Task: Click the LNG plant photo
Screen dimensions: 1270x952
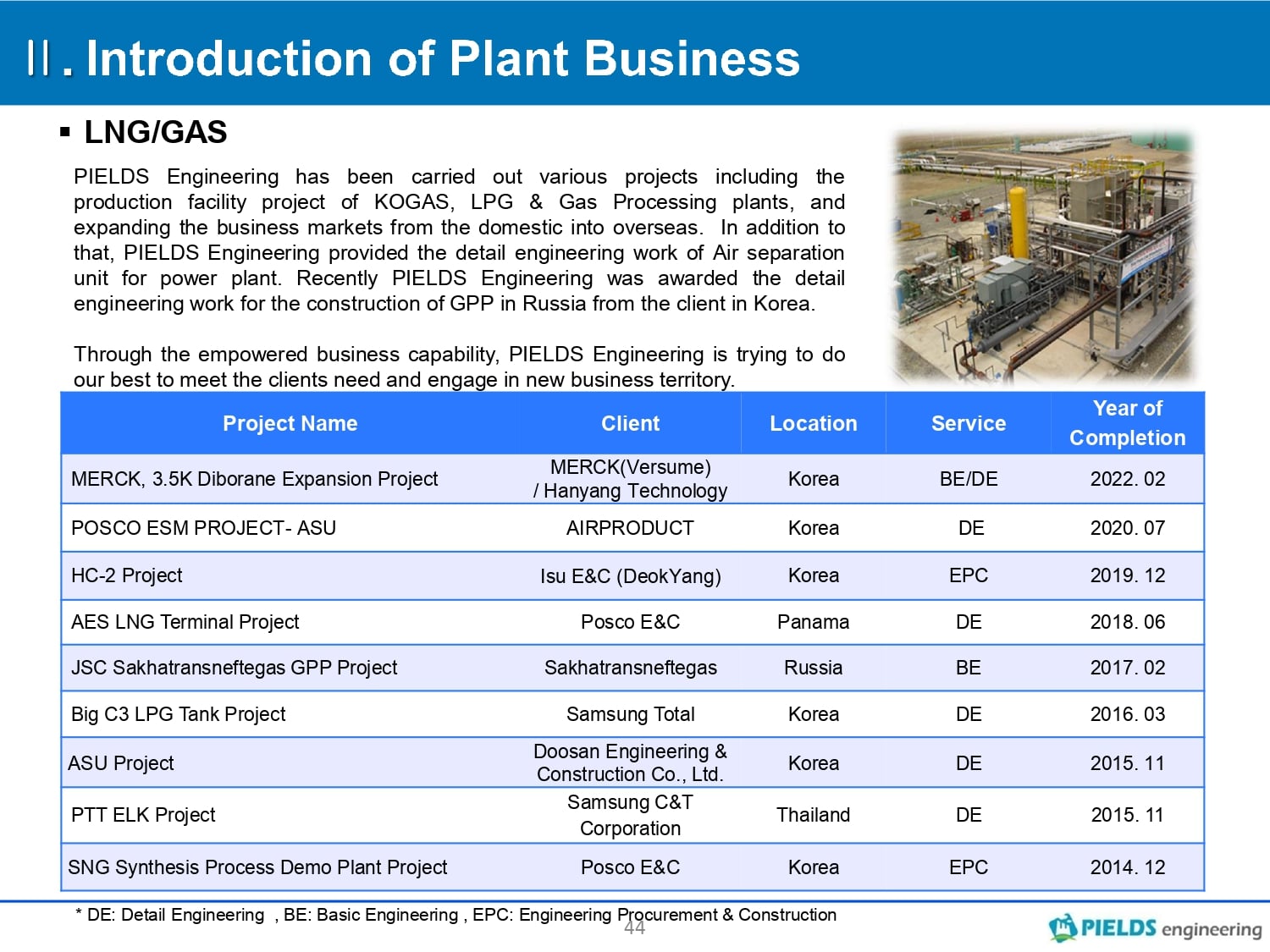Action: coord(1043,258)
